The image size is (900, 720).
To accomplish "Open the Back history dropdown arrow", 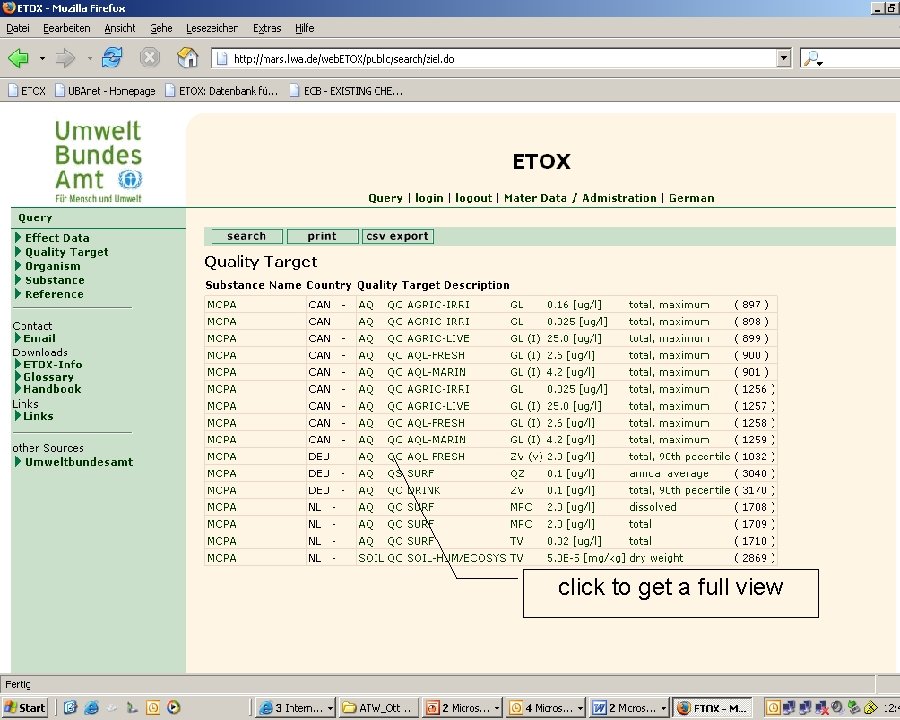I will click(42, 59).
